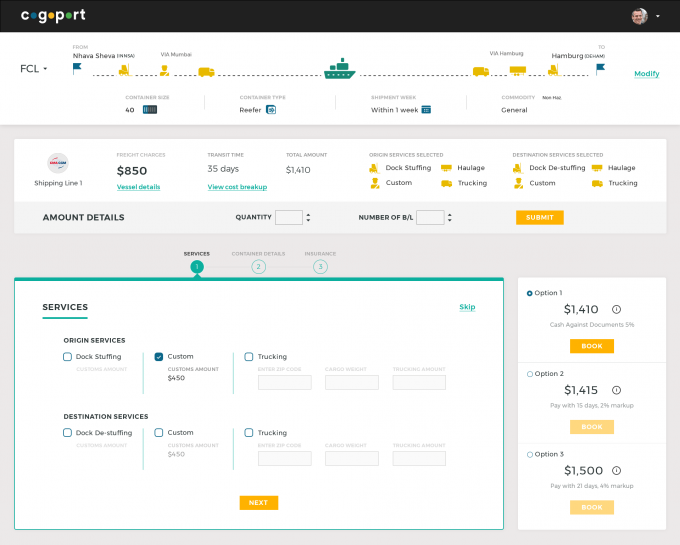The height and width of the screenshot is (545, 680).
Task: Expand the user account dropdown arrow
Action: 658,16
